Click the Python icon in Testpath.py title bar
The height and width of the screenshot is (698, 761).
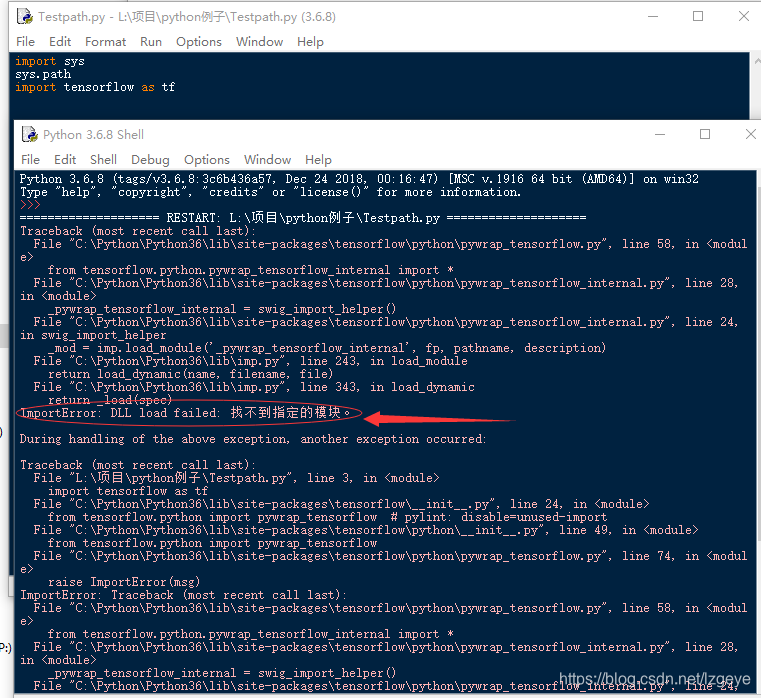pyautogui.click(x=25, y=17)
